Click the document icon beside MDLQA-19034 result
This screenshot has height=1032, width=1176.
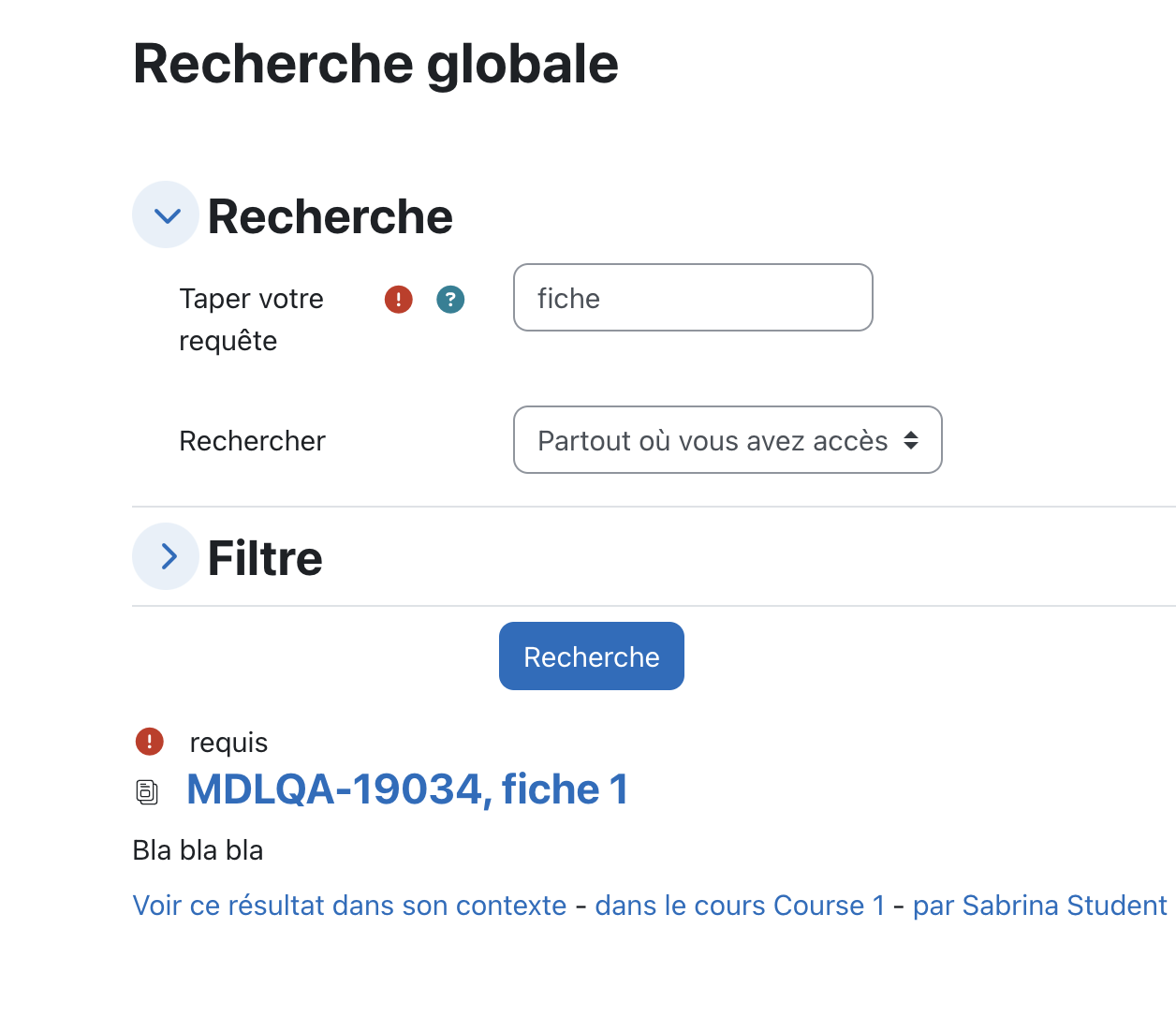(147, 792)
